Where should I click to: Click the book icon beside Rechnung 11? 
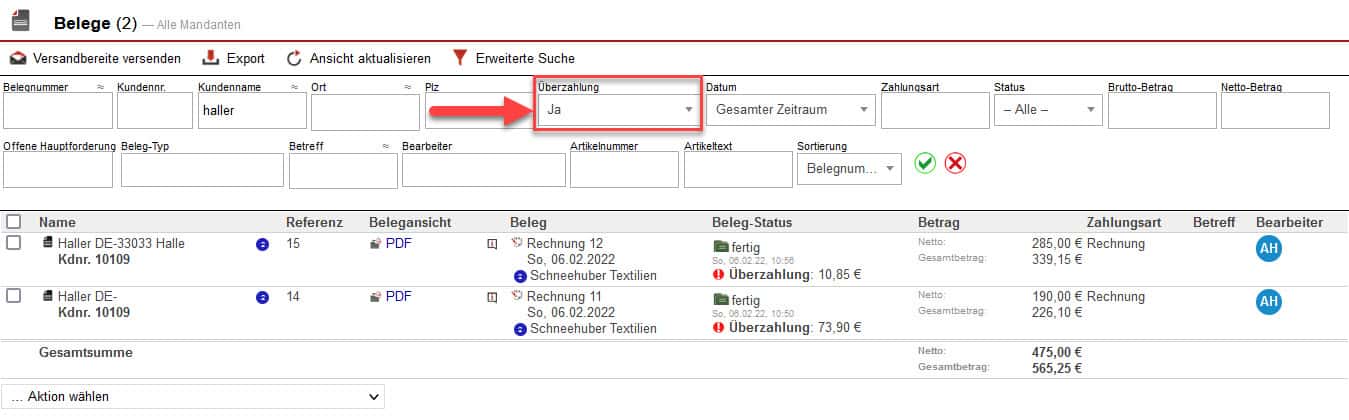(492, 297)
